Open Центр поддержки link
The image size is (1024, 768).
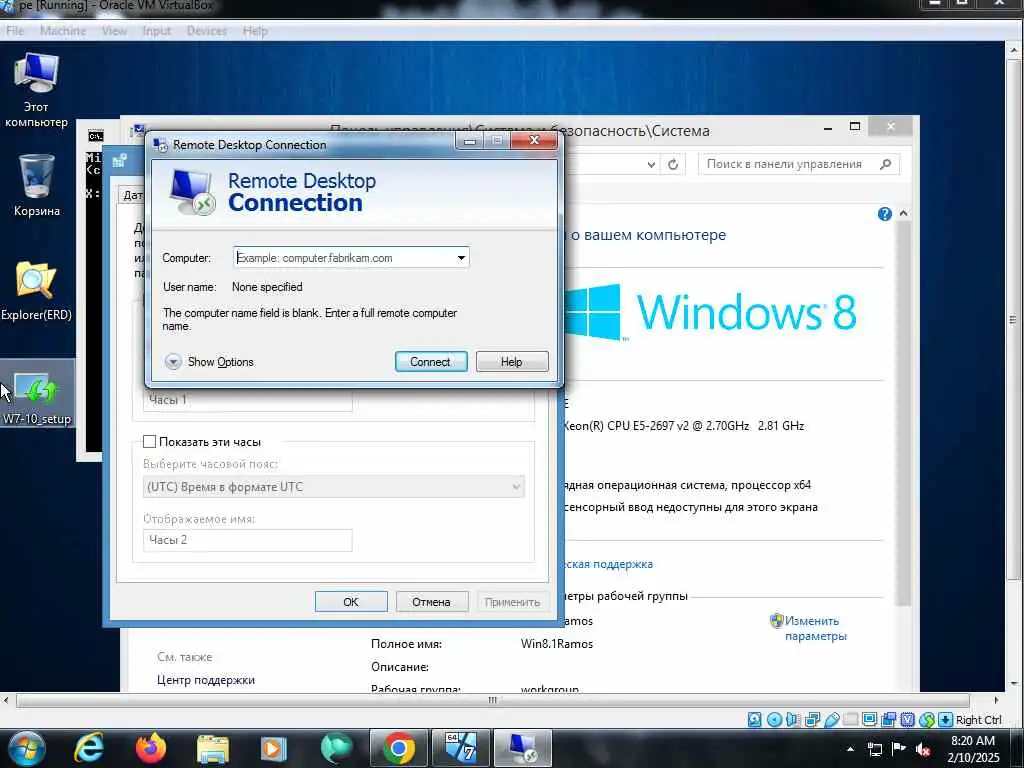click(206, 680)
